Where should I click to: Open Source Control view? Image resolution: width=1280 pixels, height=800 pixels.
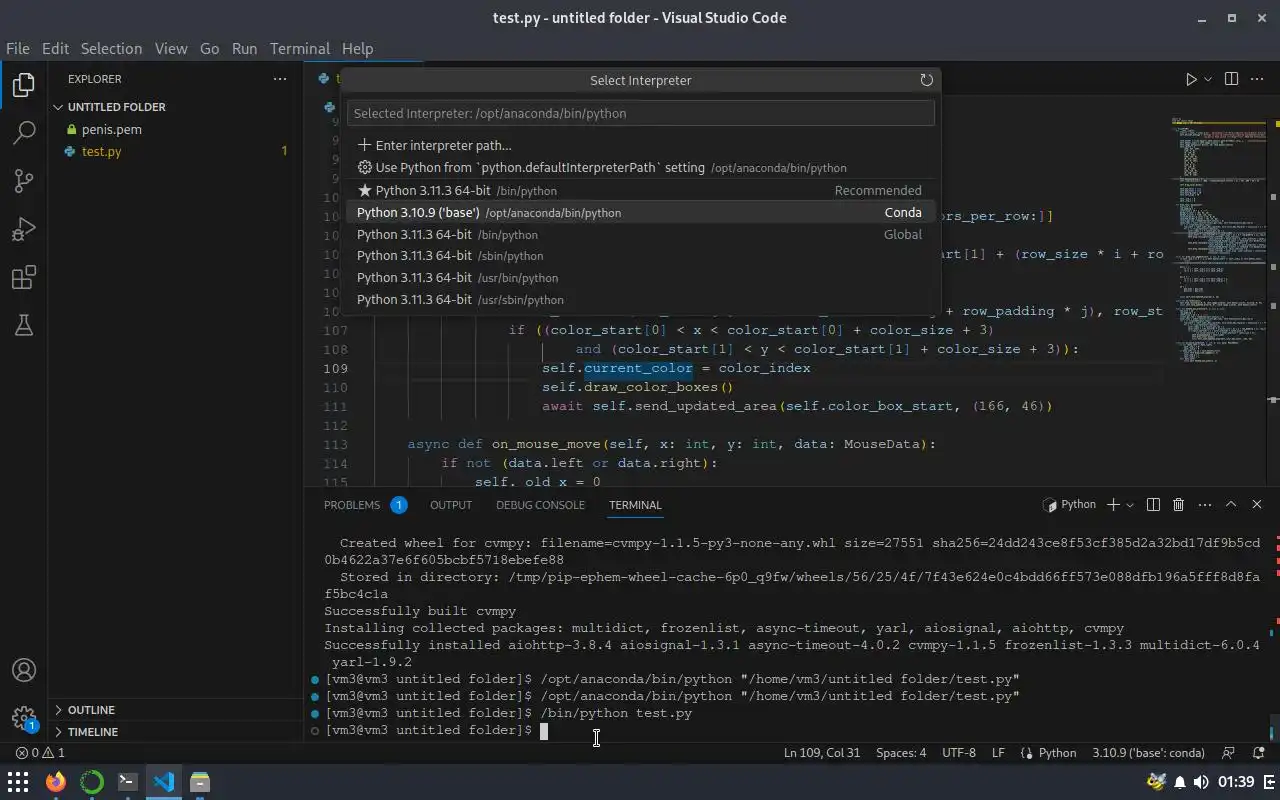[x=24, y=181]
